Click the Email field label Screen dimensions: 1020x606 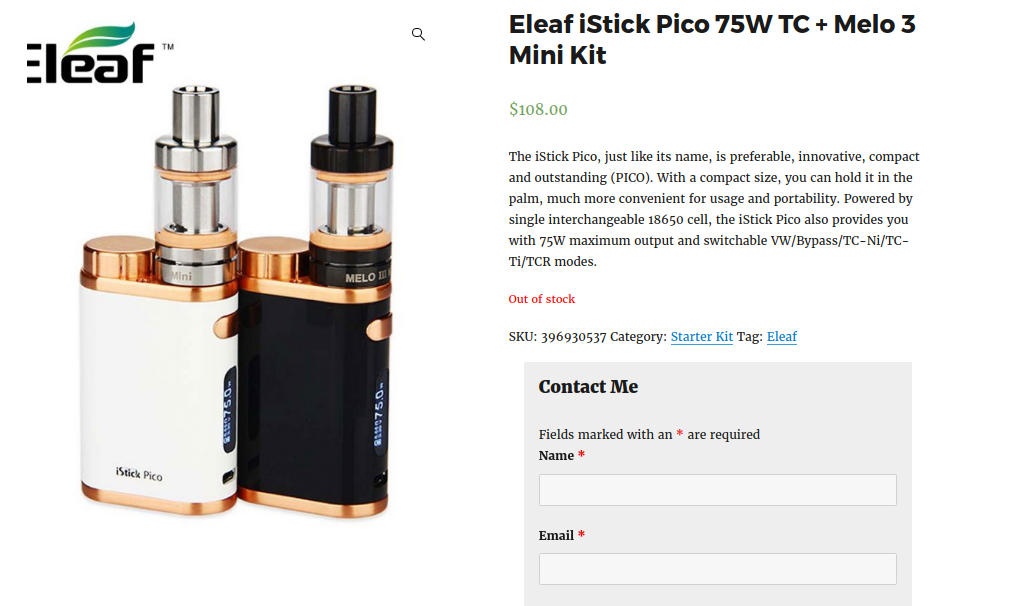coord(556,535)
